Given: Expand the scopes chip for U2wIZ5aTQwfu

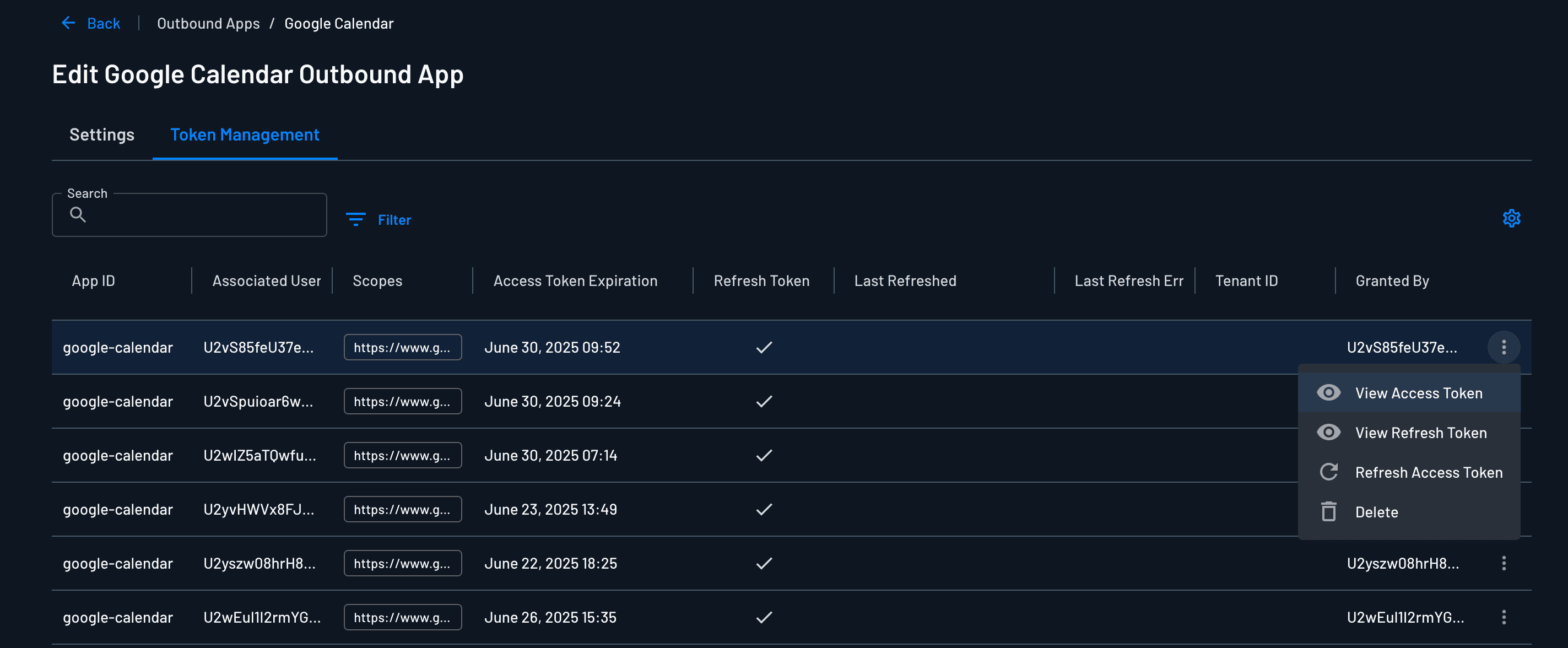Looking at the screenshot, I should point(402,455).
